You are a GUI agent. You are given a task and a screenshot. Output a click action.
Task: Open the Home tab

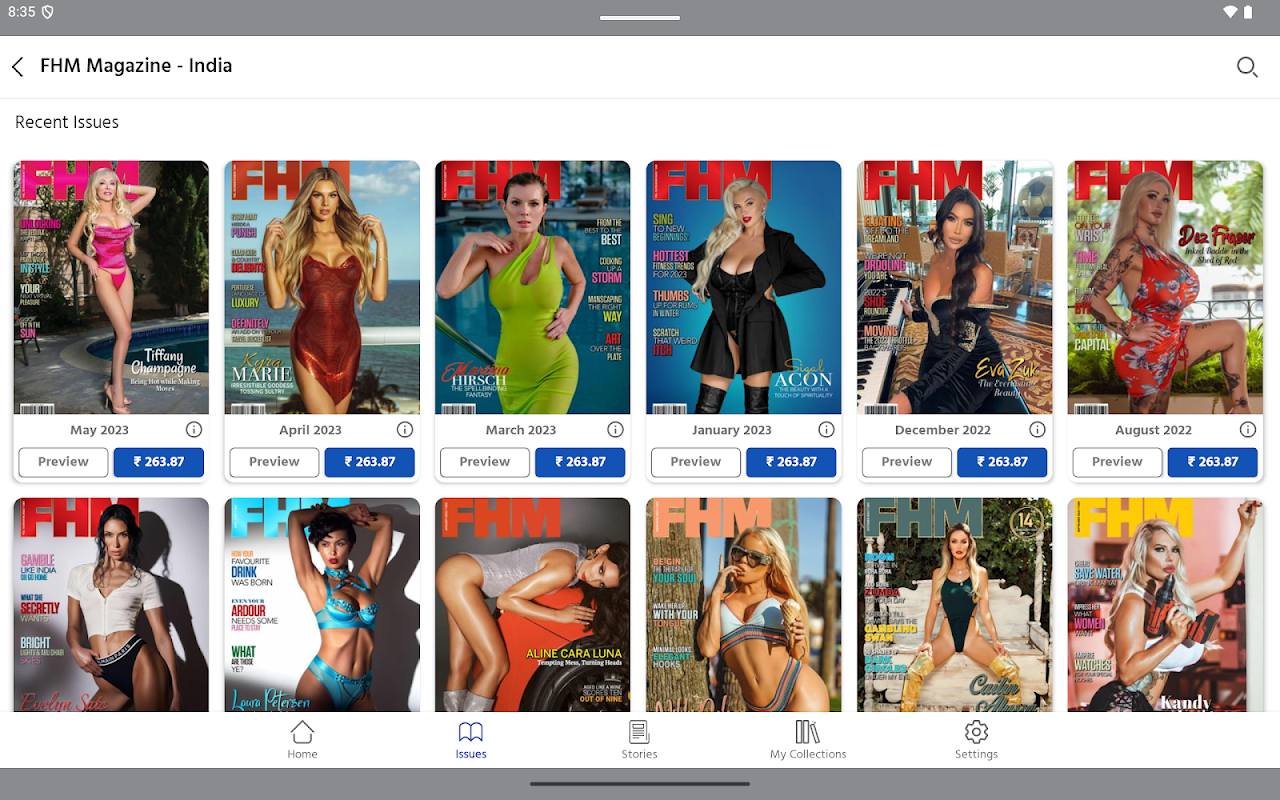tap(302, 740)
